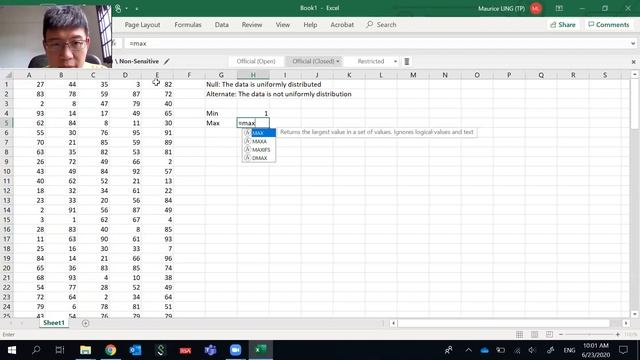Click the Null hypothesis text cell

264,84
